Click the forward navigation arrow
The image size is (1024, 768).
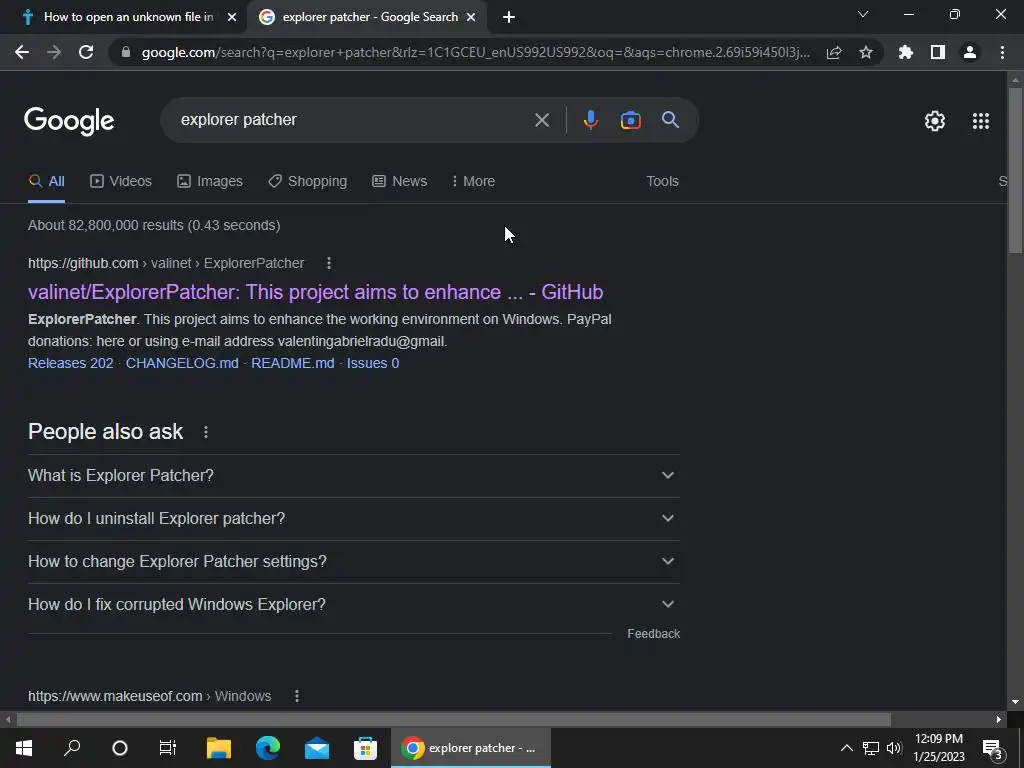54,52
